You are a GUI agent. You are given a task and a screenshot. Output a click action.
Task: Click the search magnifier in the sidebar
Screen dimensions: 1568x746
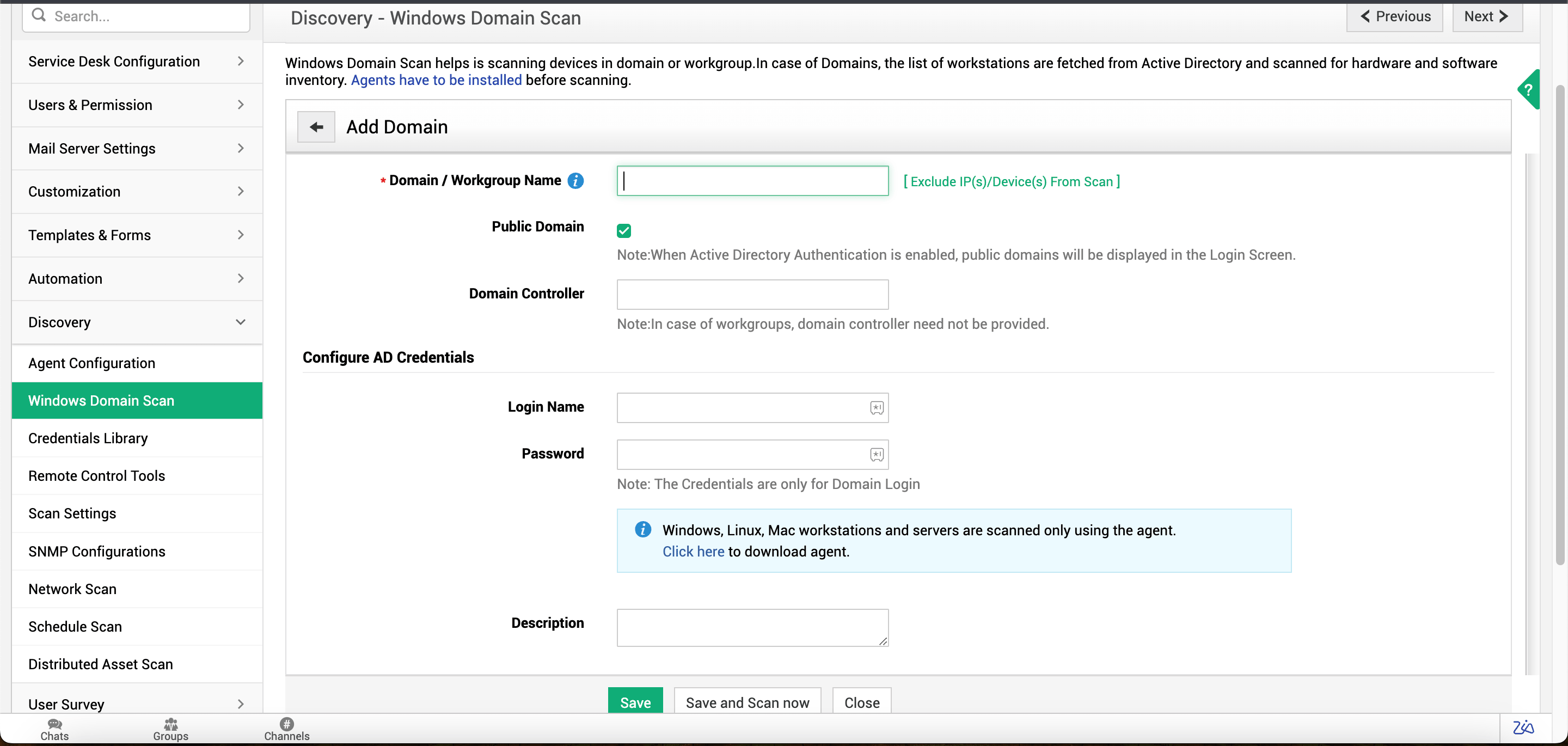coord(38,15)
